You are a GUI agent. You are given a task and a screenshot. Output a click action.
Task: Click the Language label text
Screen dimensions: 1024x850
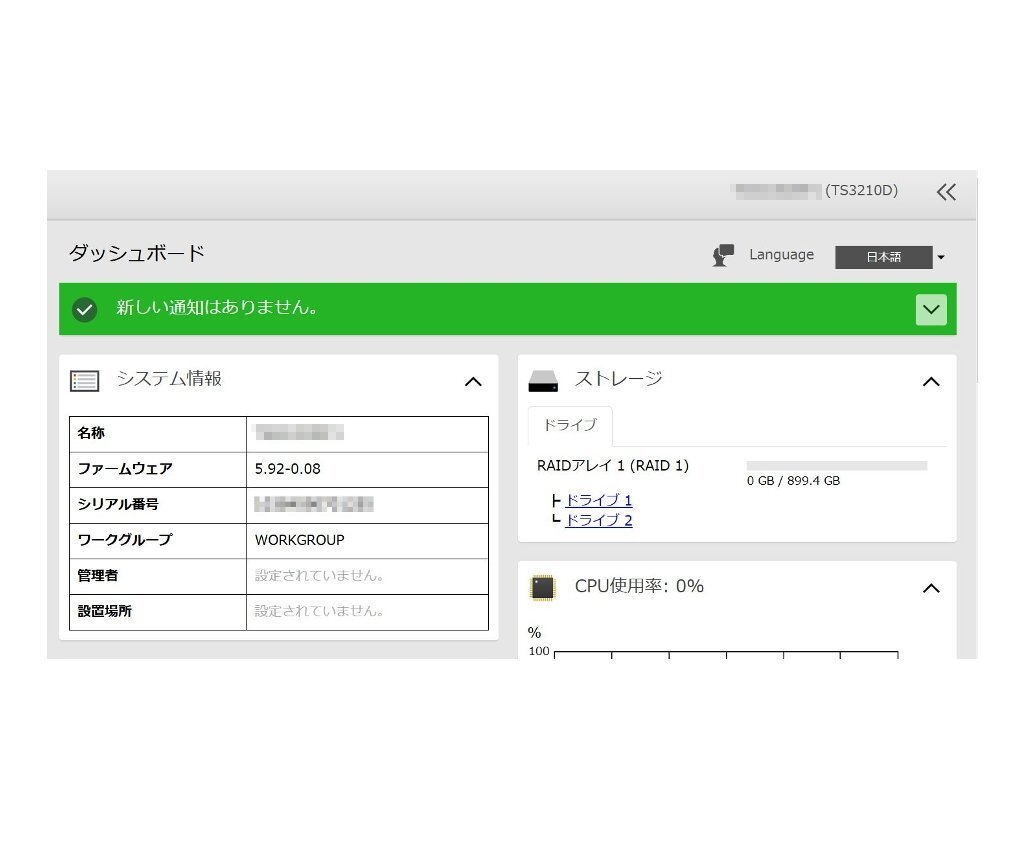tap(781, 255)
